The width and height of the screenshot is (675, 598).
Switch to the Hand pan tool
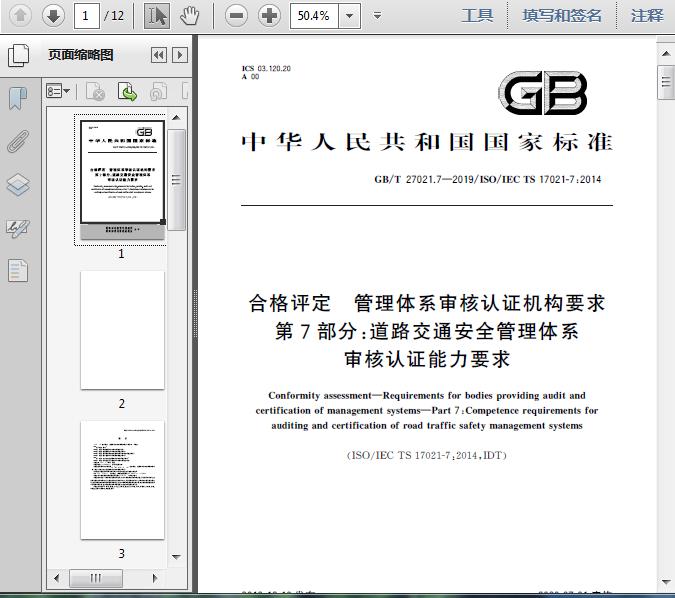tap(189, 16)
